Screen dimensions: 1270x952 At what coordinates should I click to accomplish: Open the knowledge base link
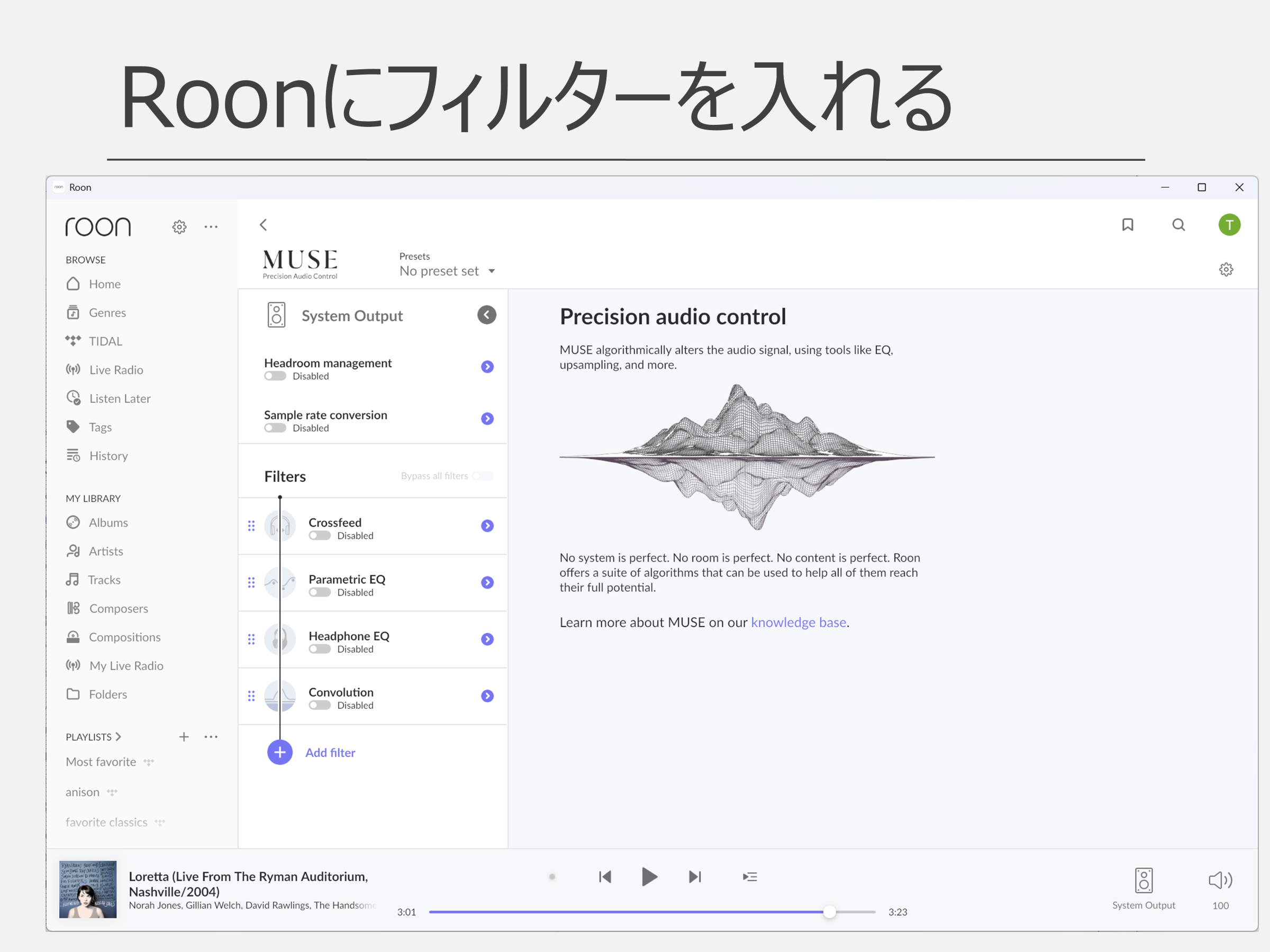798,623
